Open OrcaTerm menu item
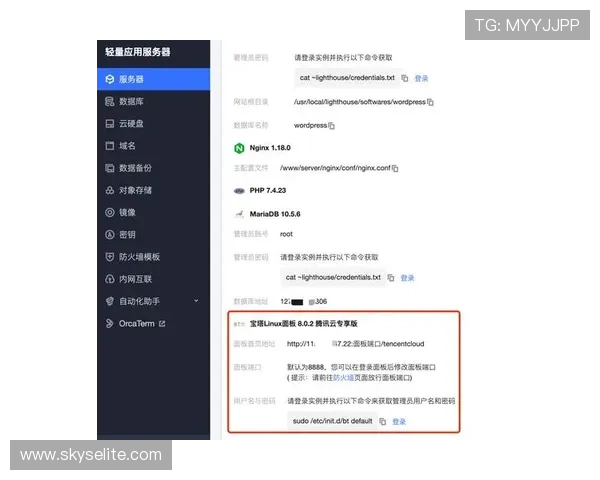This screenshot has height=480, width=600. (153, 323)
